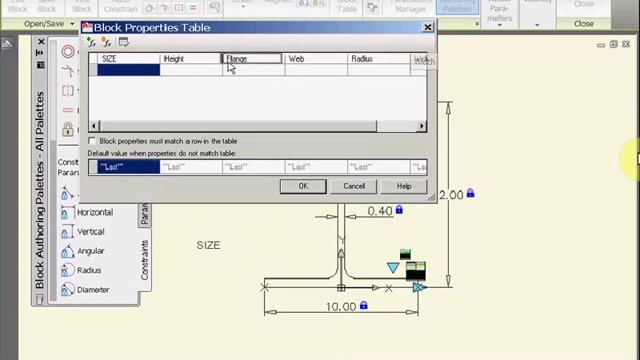Click OK in the Block Properties Table
This screenshot has height=360, width=640.
[303, 186]
